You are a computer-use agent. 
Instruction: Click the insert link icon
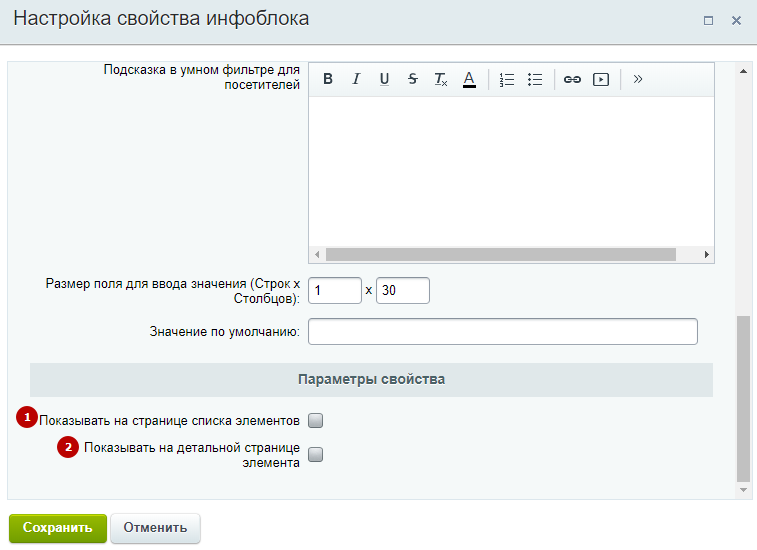pos(572,79)
